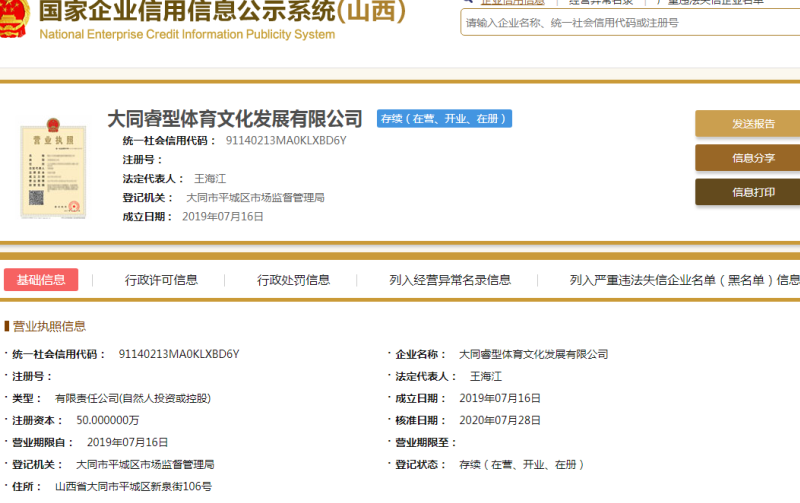Click the 信息分享 button
The width and height of the screenshot is (800, 503).
(x=748, y=158)
